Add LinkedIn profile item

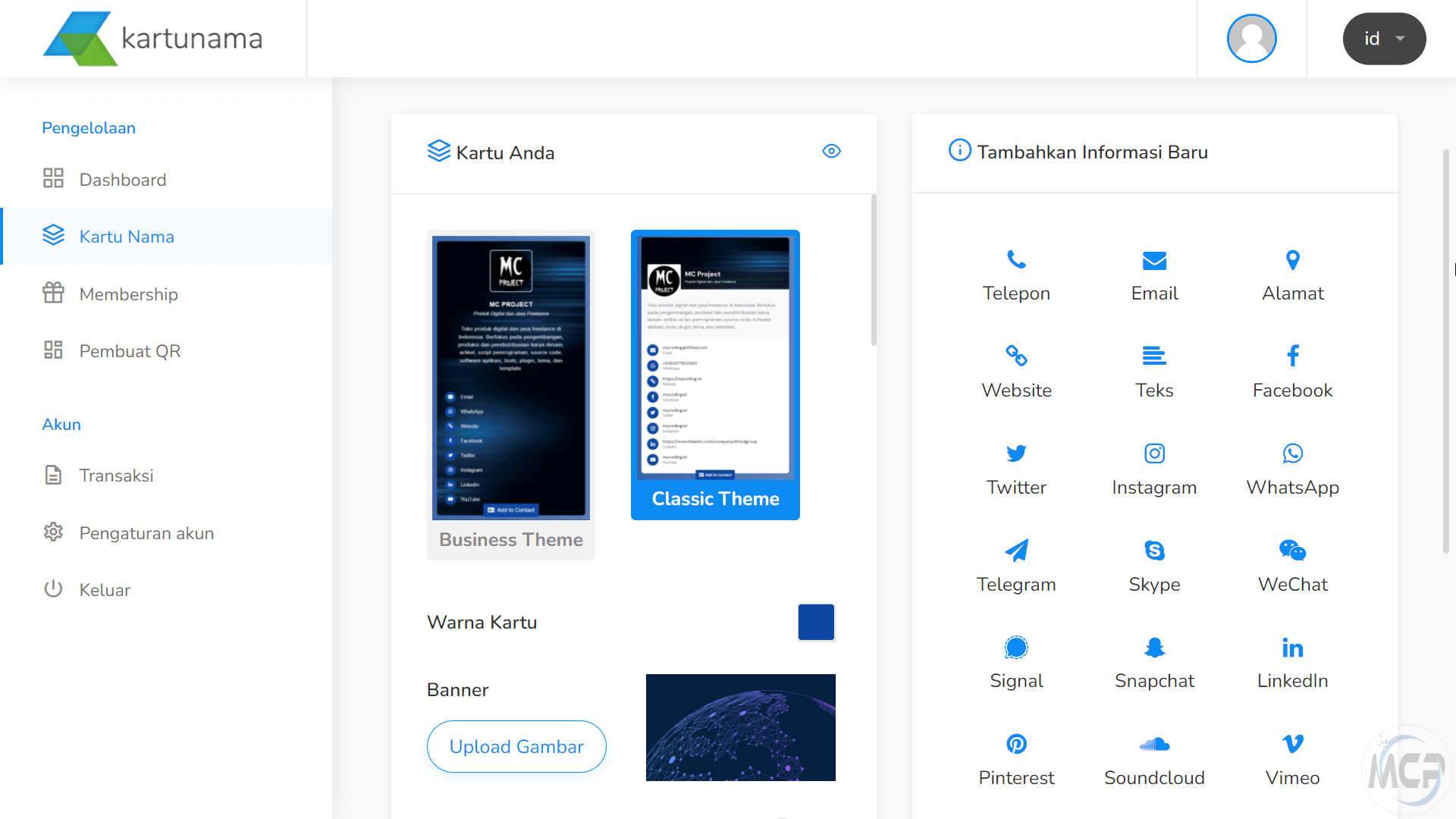point(1292,664)
